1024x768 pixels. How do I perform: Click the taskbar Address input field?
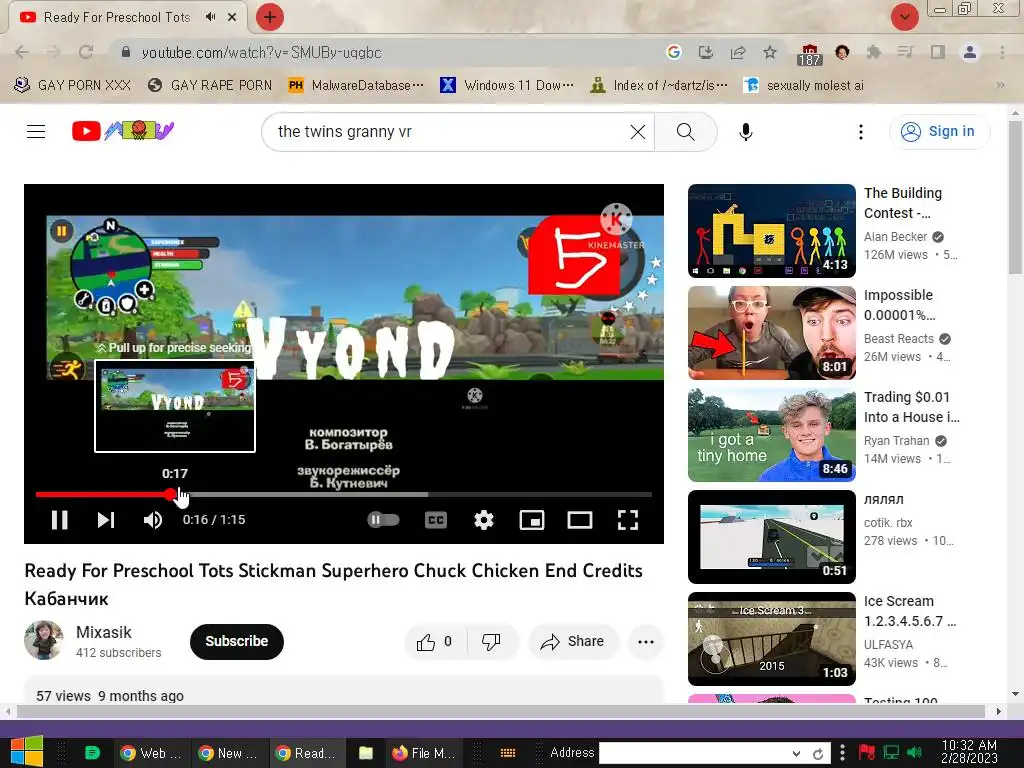coord(694,753)
